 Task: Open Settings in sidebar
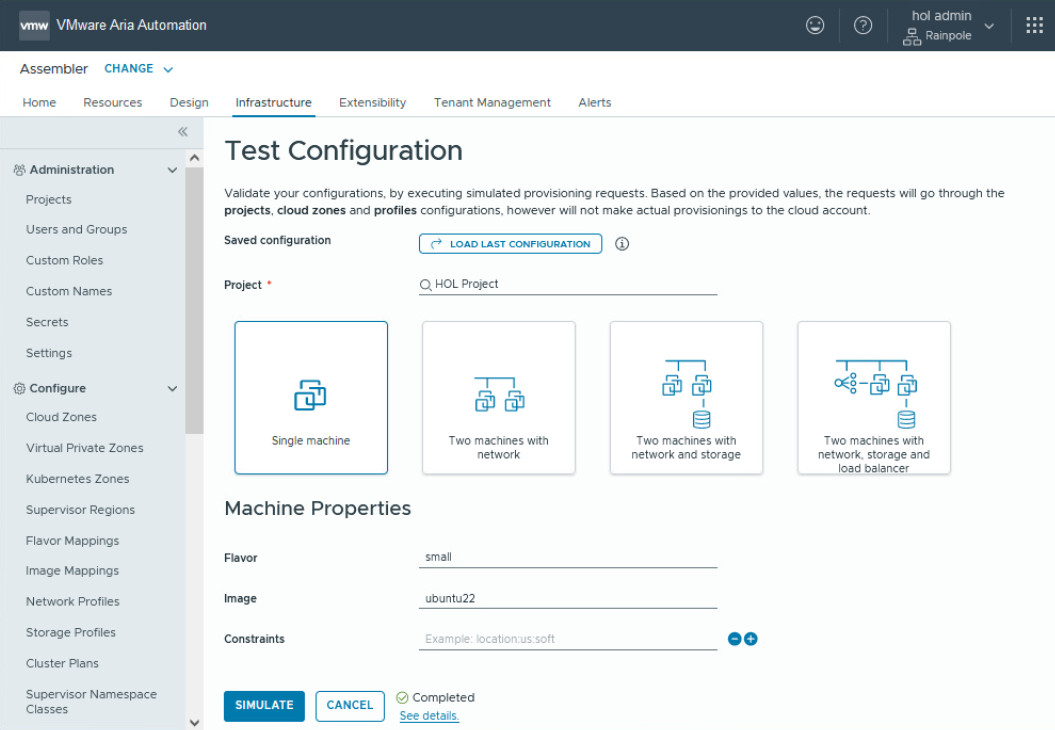(48, 354)
